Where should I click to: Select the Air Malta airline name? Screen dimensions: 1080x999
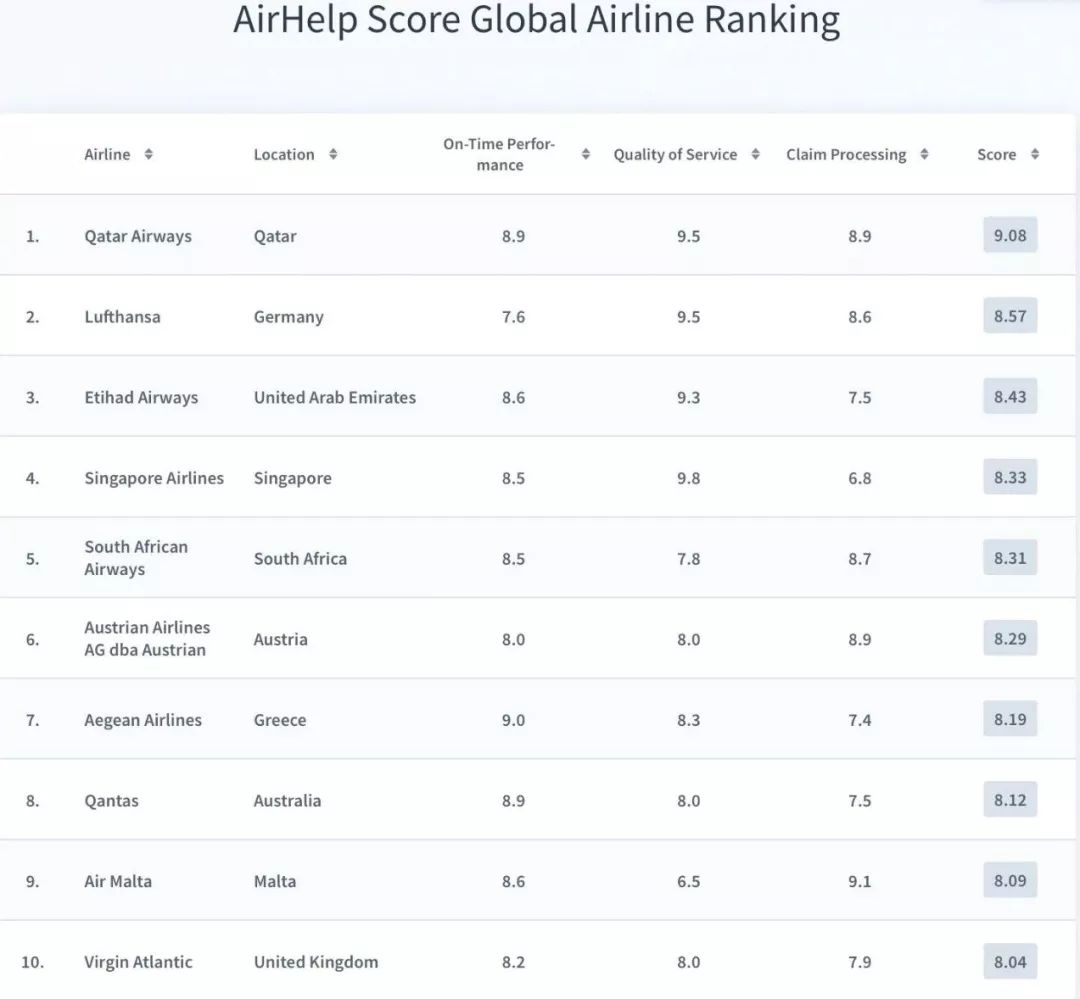[120, 882]
